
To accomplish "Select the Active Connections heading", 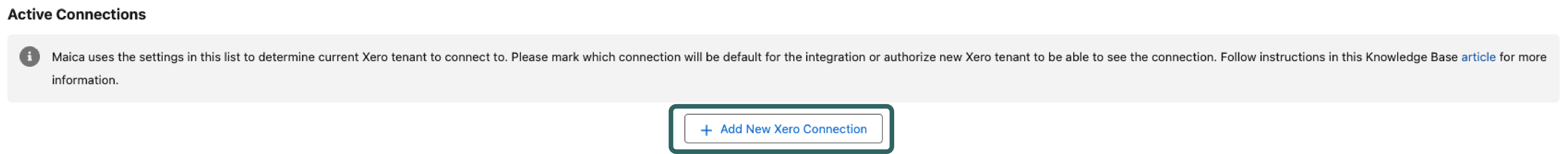I will tap(77, 14).
